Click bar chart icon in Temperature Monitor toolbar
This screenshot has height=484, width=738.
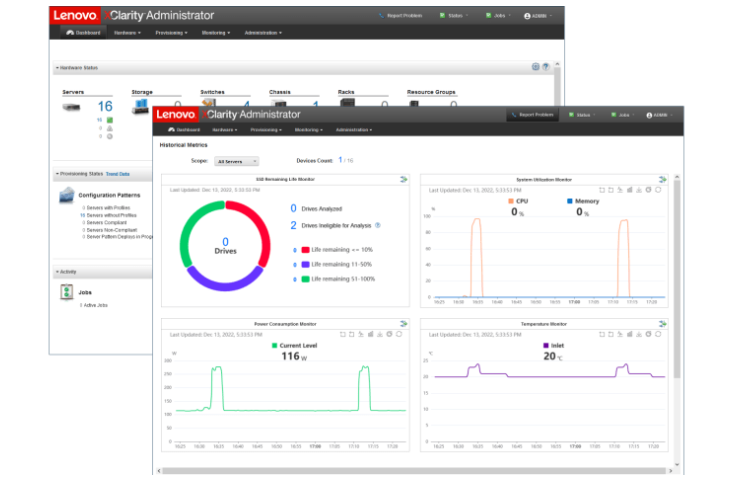coord(629,334)
